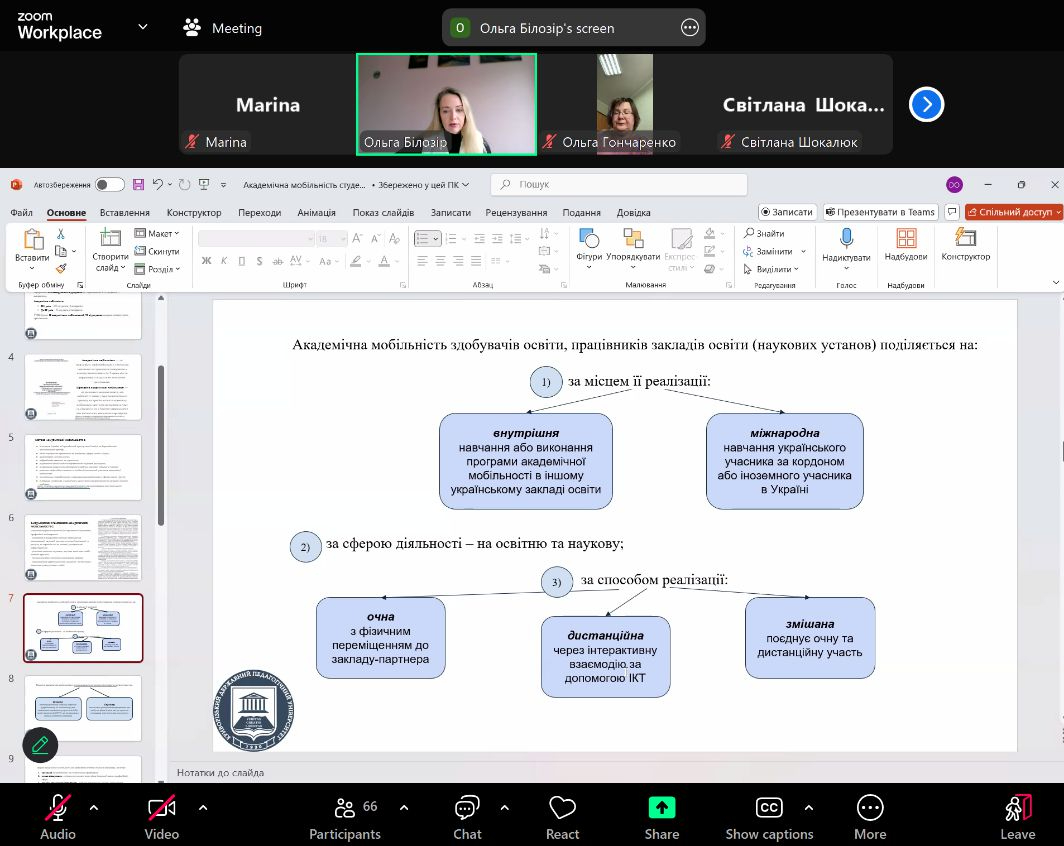The image size is (1064, 846).
Task: Open the Chat panel icon
Action: (x=467, y=808)
